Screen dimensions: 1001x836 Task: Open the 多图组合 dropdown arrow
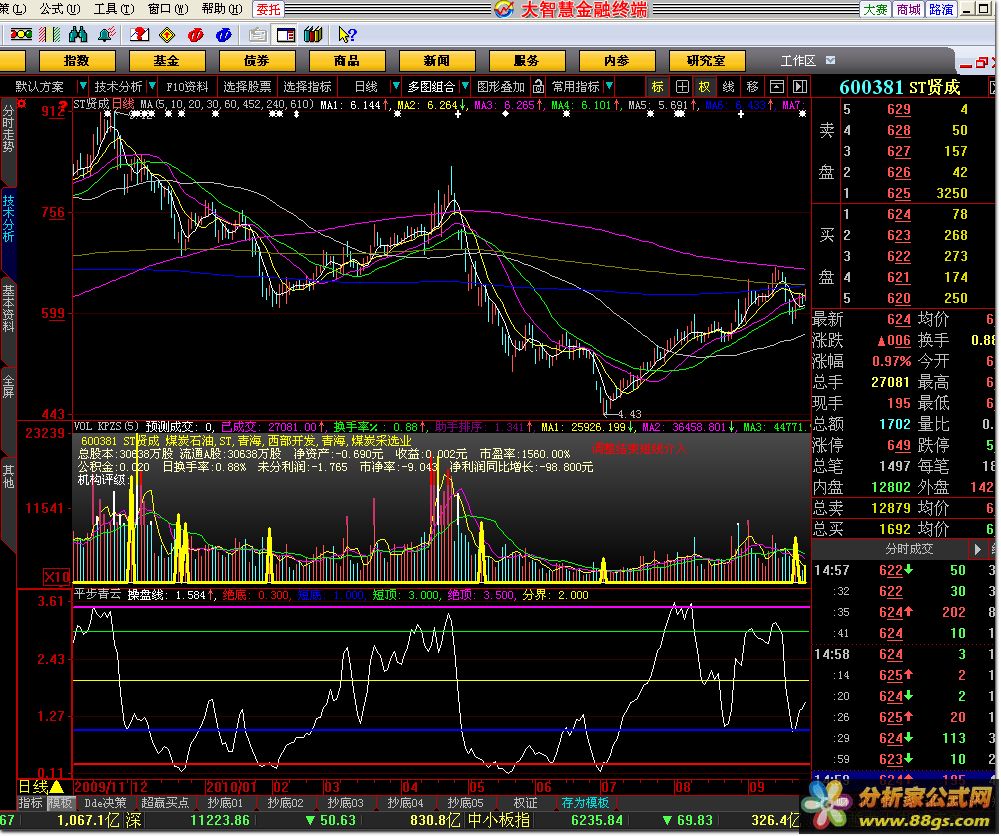[465, 86]
